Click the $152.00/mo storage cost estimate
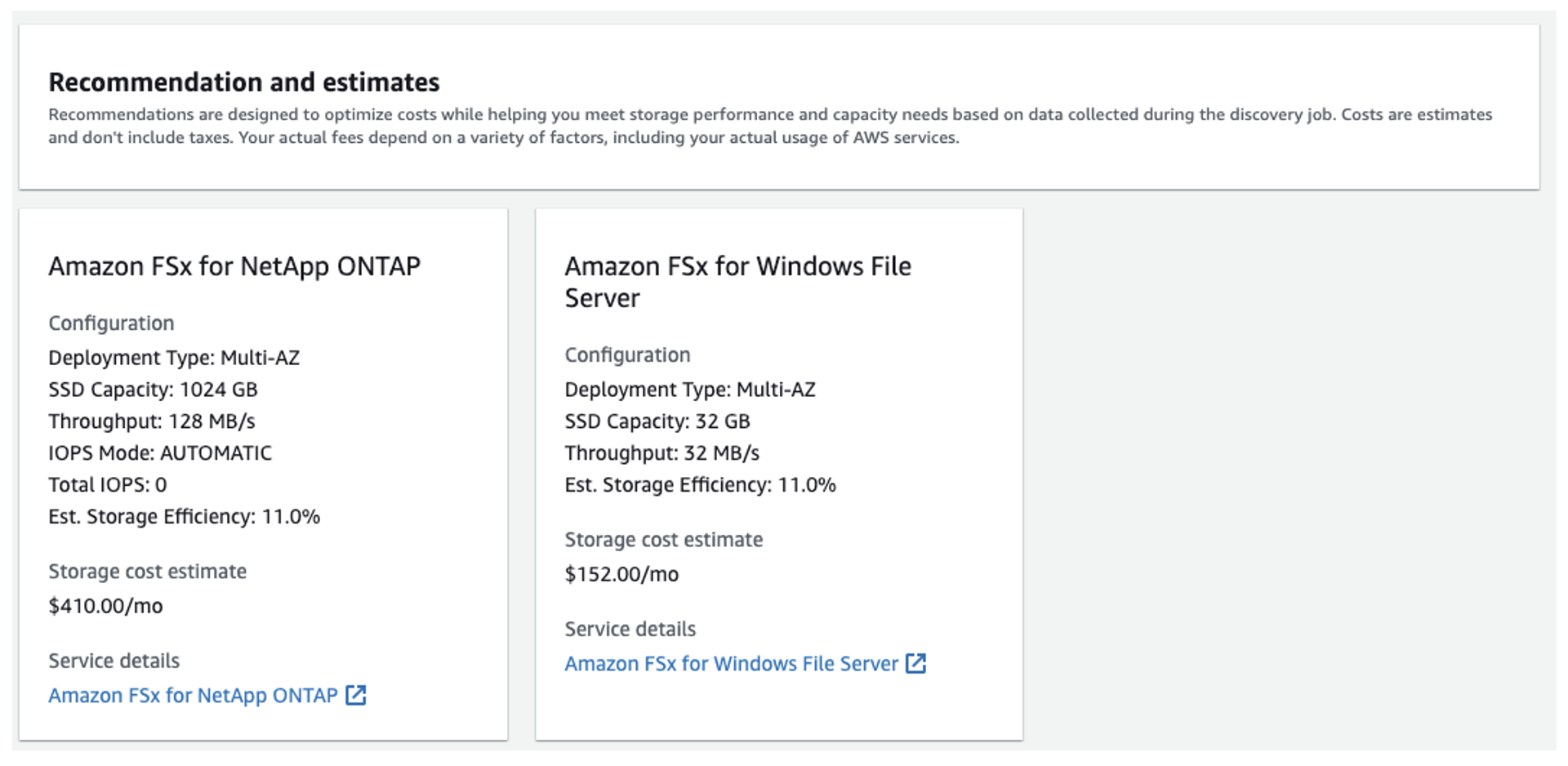Image resolution: width=1568 pixels, height=766 pixels. coord(621,573)
